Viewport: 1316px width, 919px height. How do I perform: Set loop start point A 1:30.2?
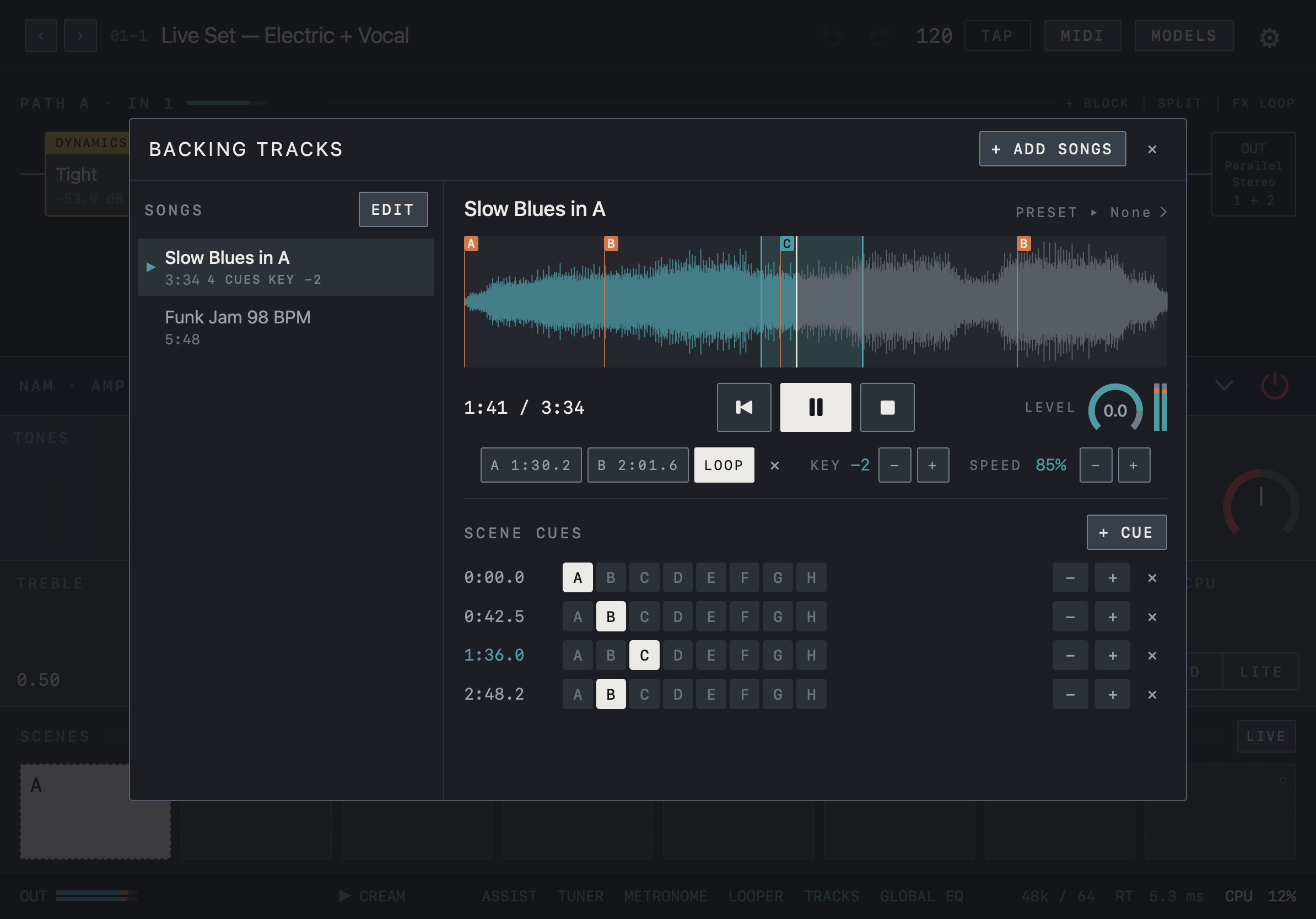531,465
